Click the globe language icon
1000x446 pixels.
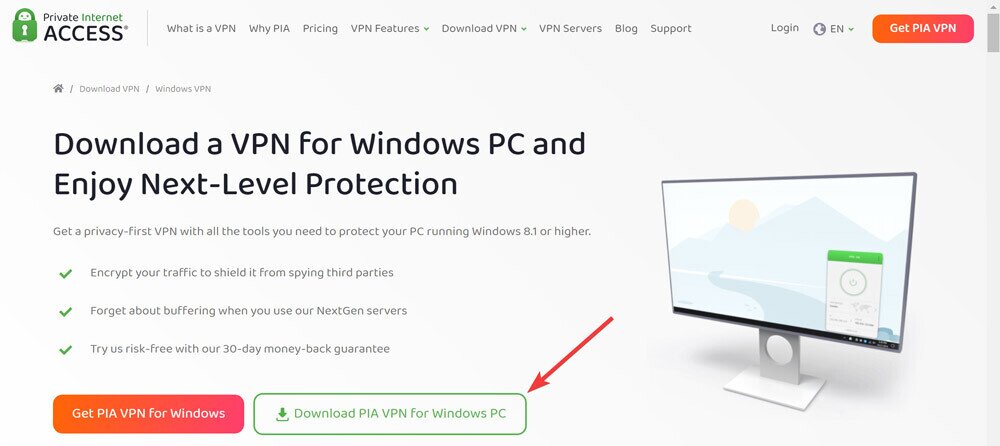click(x=820, y=29)
